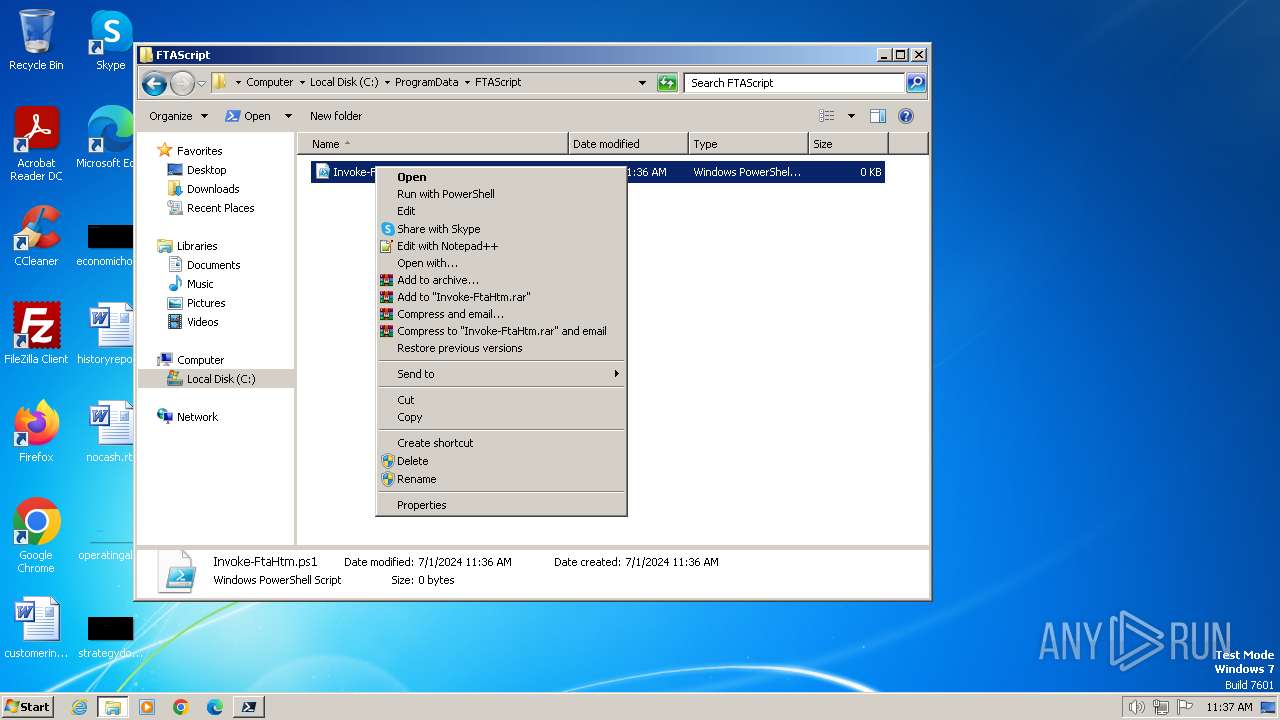
Task: Select Rename in the context menu
Action: pos(501,479)
